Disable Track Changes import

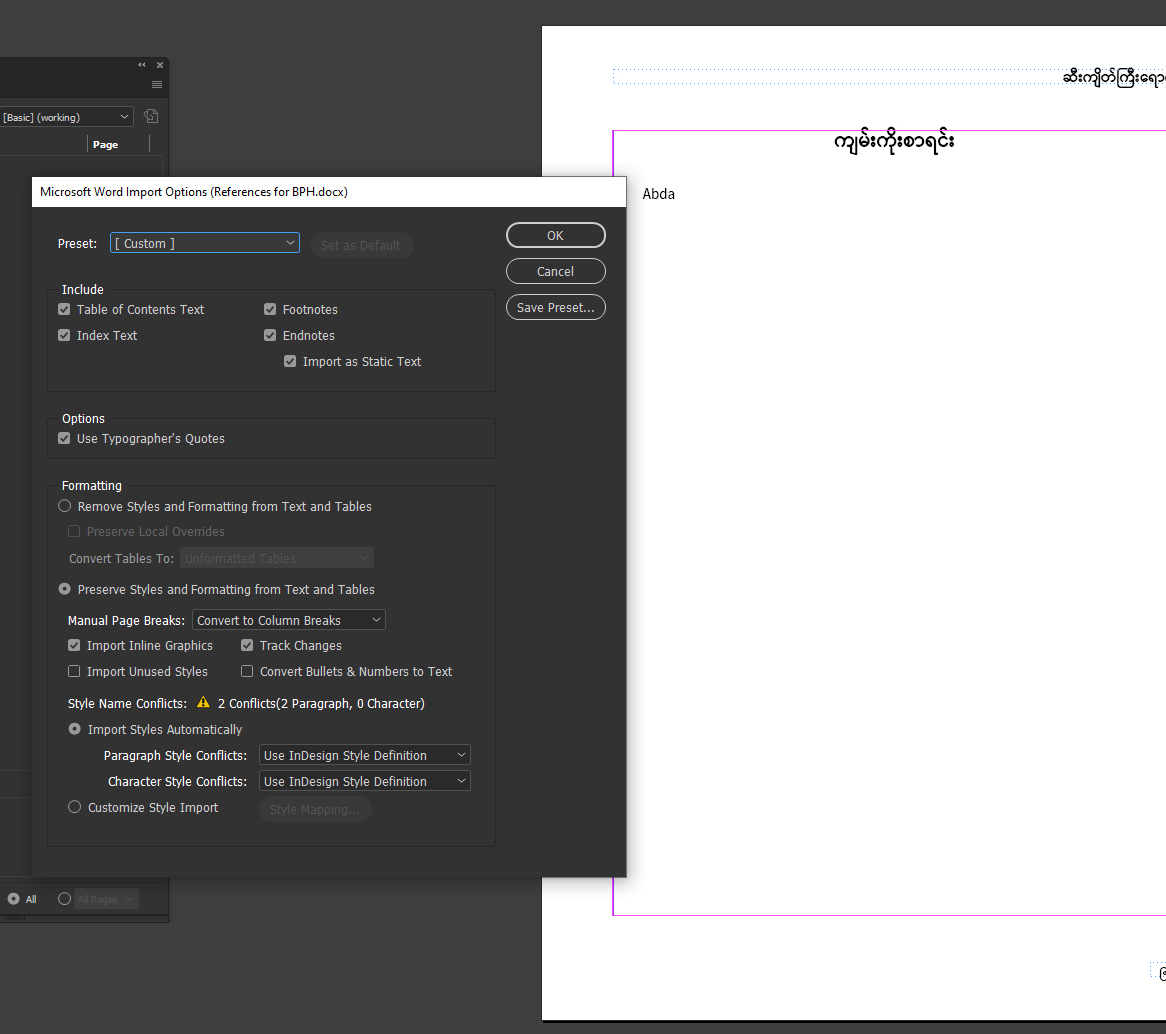click(x=247, y=645)
